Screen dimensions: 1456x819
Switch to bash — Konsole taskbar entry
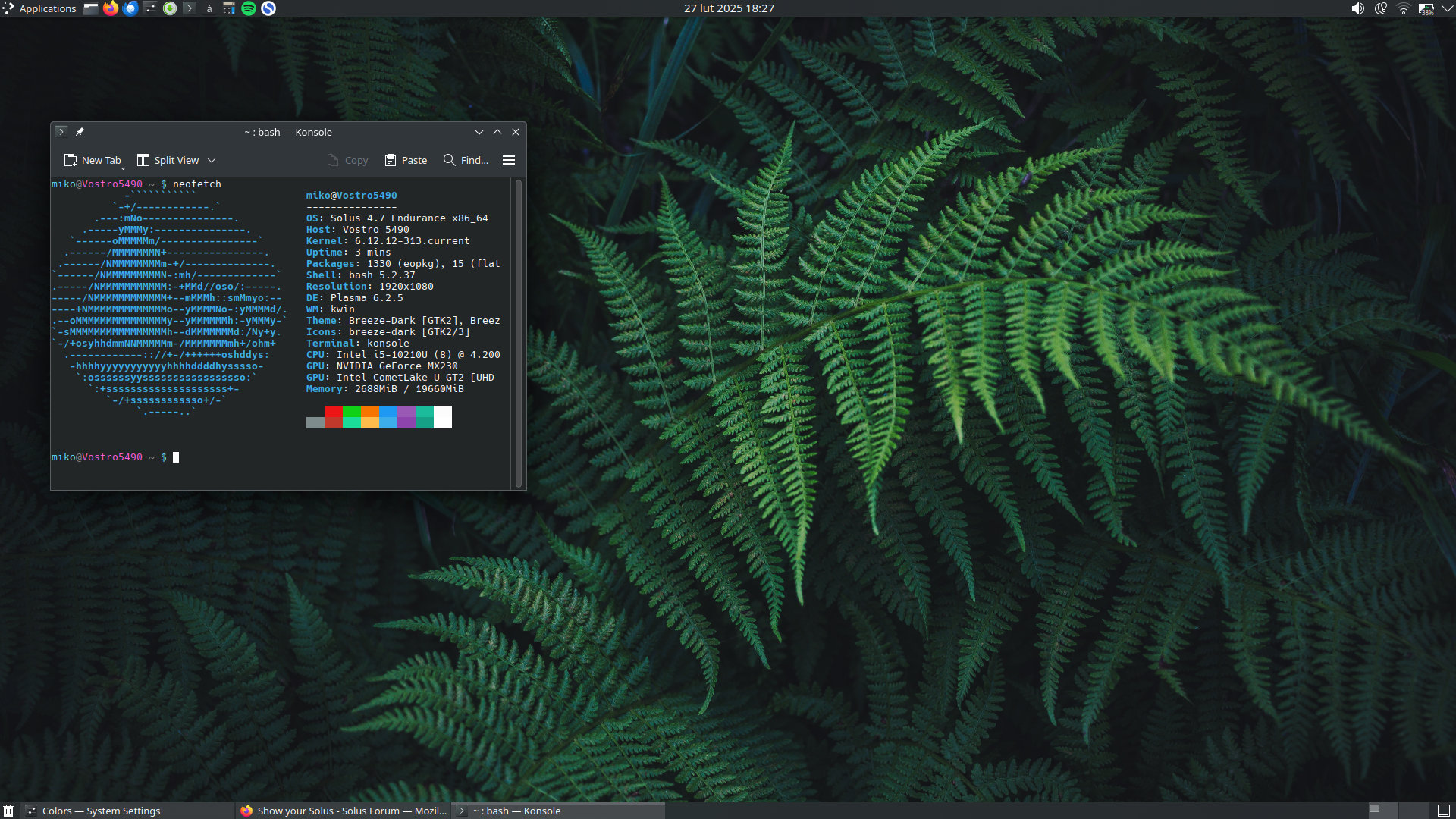click(x=559, y=811)
